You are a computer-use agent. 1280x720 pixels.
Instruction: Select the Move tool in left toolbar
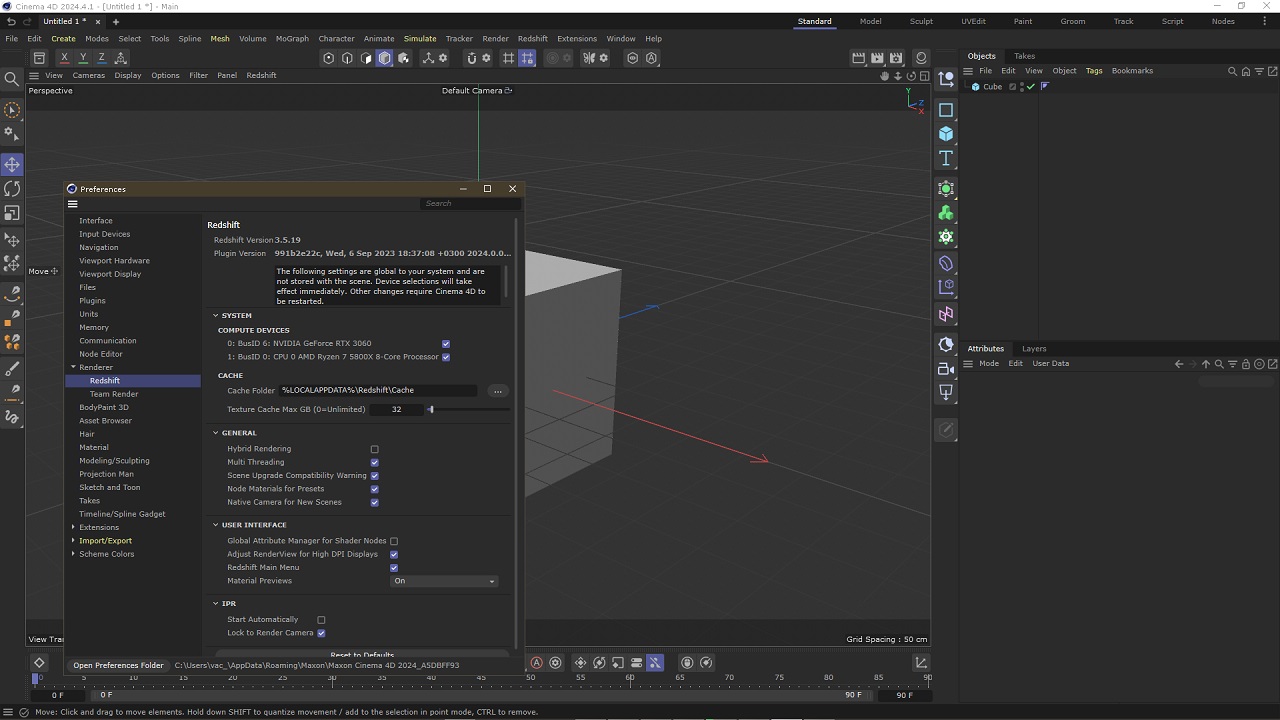coord(12,164)
